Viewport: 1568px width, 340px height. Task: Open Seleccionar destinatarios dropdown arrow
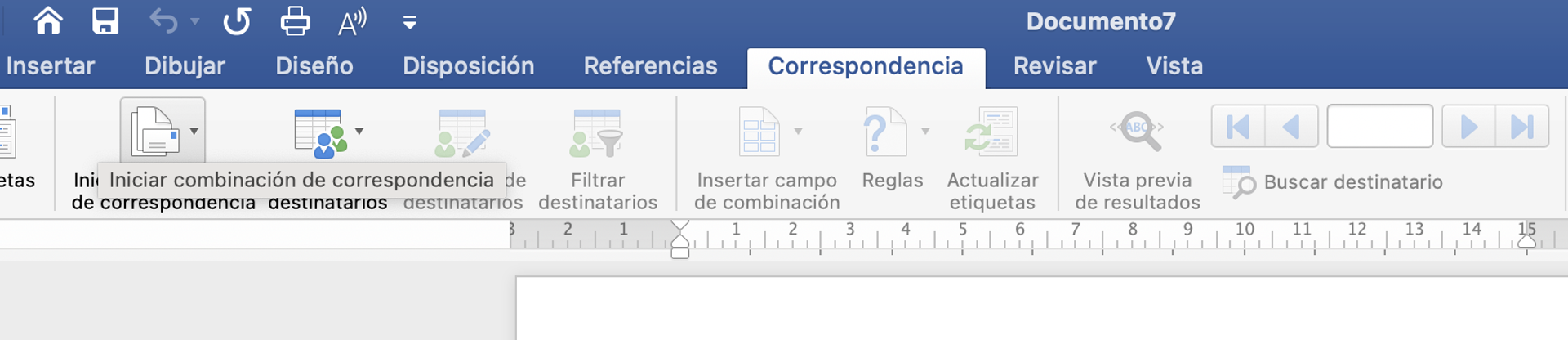point(359,131)
